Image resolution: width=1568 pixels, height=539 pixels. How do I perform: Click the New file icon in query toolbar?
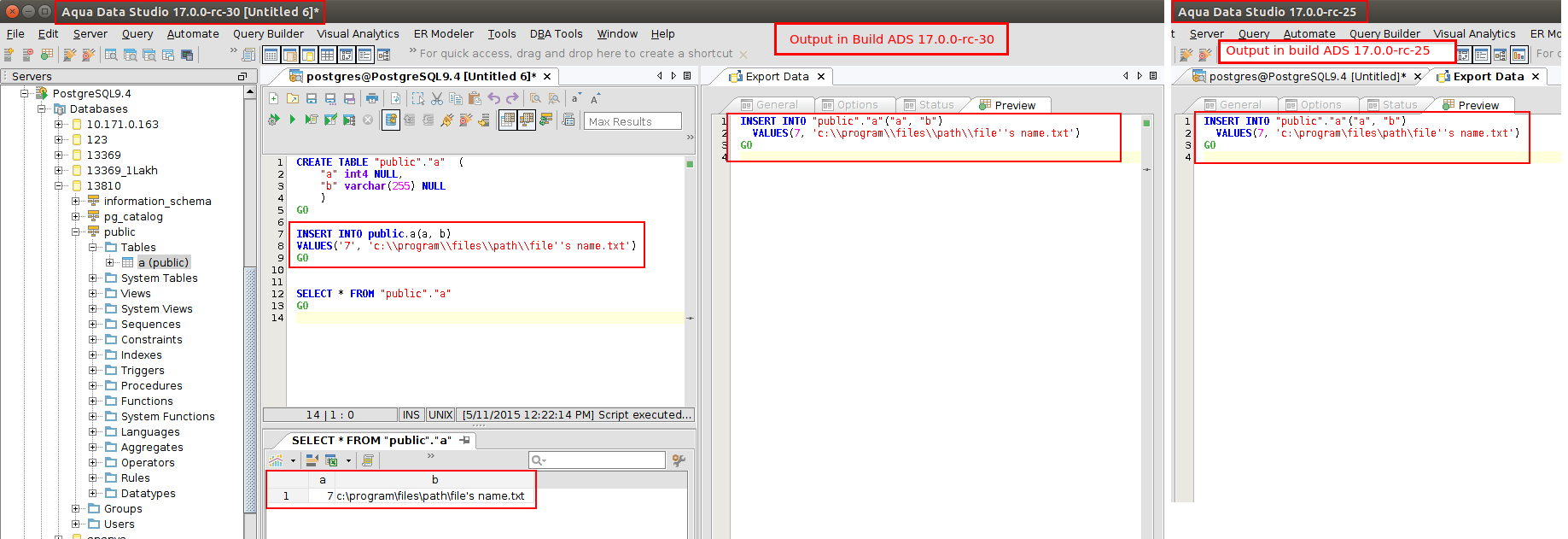tap(273, 98)
